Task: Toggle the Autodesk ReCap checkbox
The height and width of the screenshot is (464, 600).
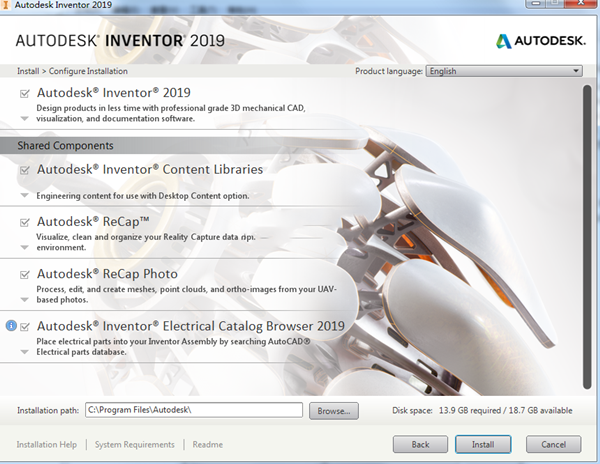Action: (x=24, y=222)
